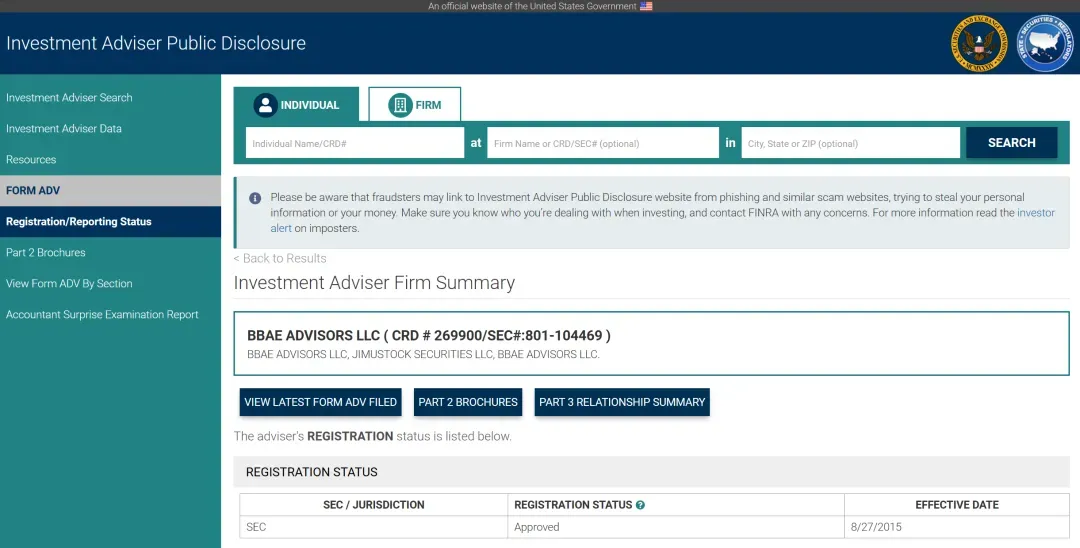The height and width of the screenshot is (548, 1080).
Task: Focus the City, State or ZIP field
Action: pyautogui.click(x=850, y=143)
